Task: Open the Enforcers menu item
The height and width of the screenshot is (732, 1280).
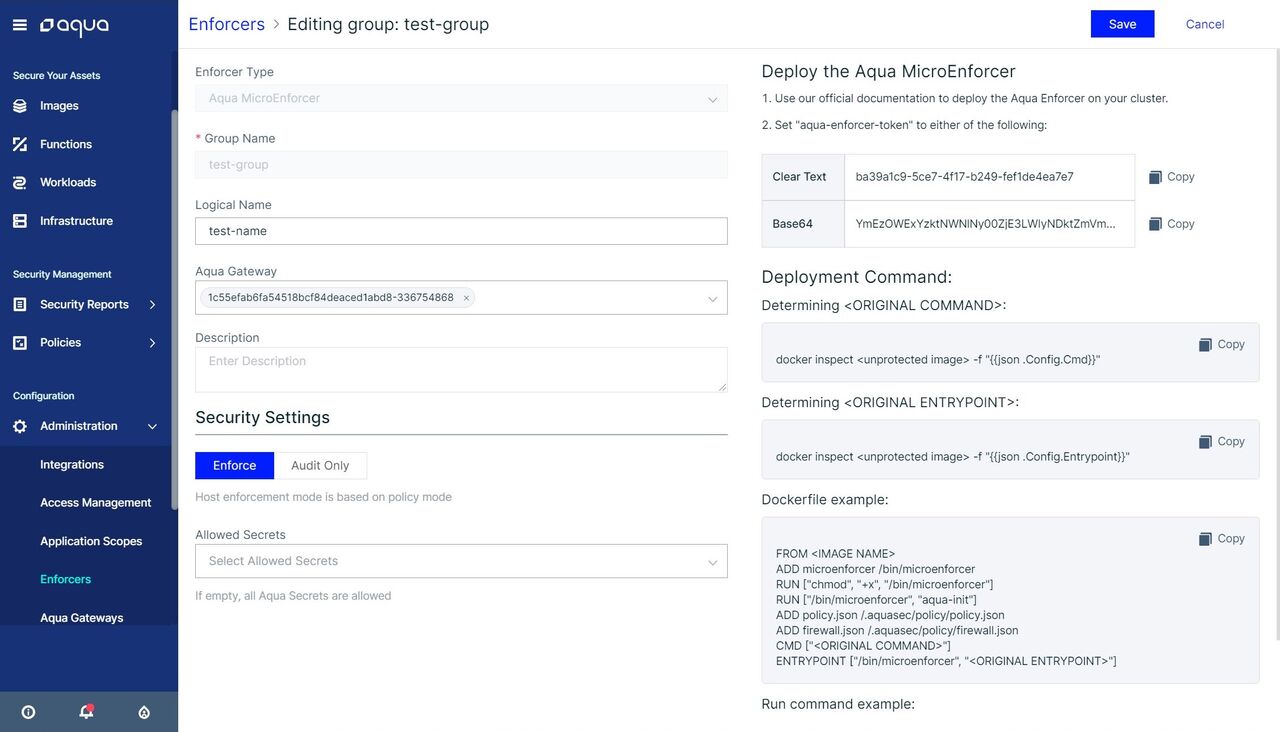Action: coord(65,579)
